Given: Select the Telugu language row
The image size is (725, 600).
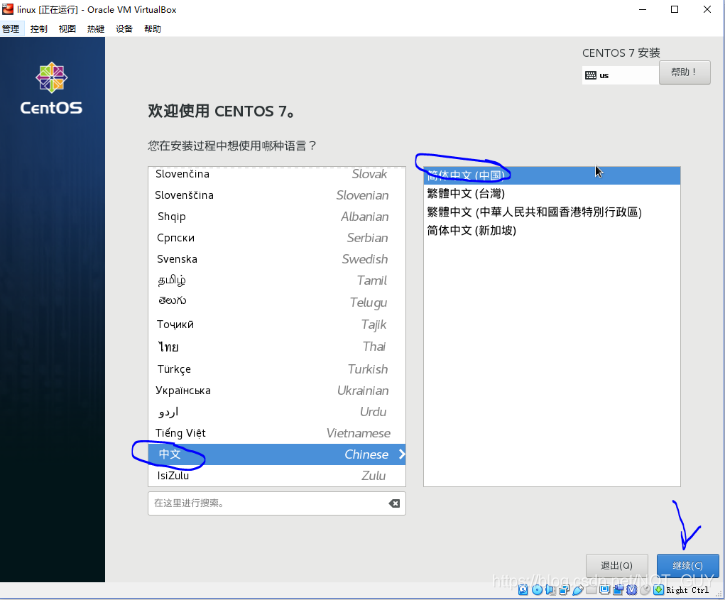Looking at the screenshot, I should [276, 302].
